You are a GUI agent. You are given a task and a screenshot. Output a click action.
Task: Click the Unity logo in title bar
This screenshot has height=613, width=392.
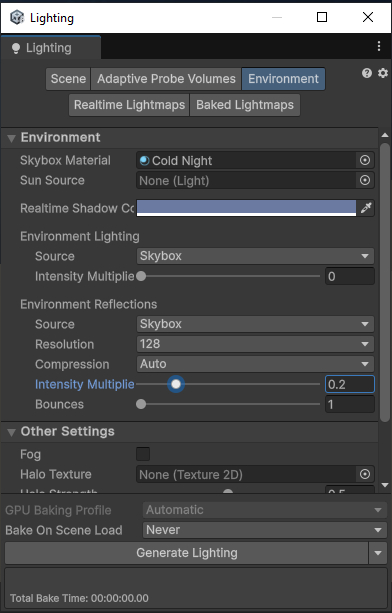point(17,17)
